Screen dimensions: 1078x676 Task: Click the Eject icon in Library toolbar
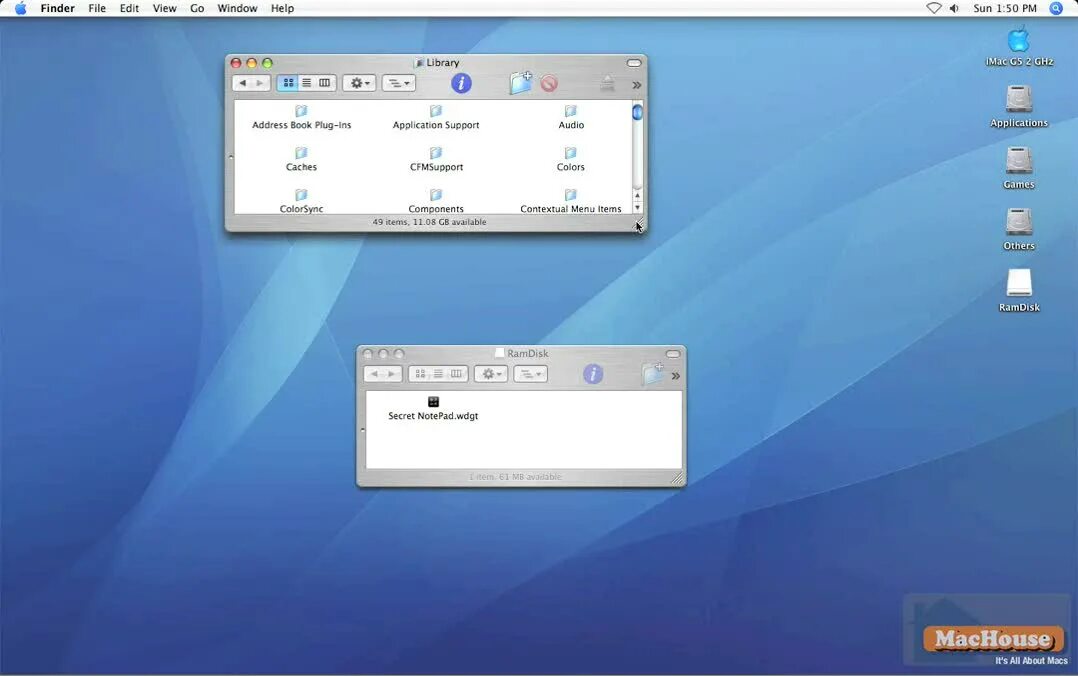point(607,84)
